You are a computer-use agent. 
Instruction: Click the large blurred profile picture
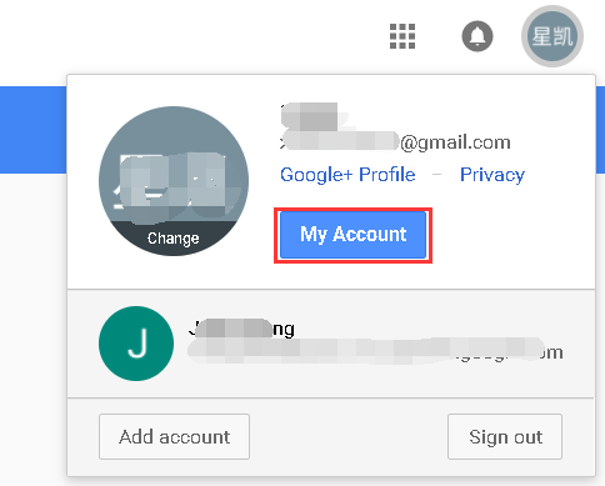click(173, 180)
